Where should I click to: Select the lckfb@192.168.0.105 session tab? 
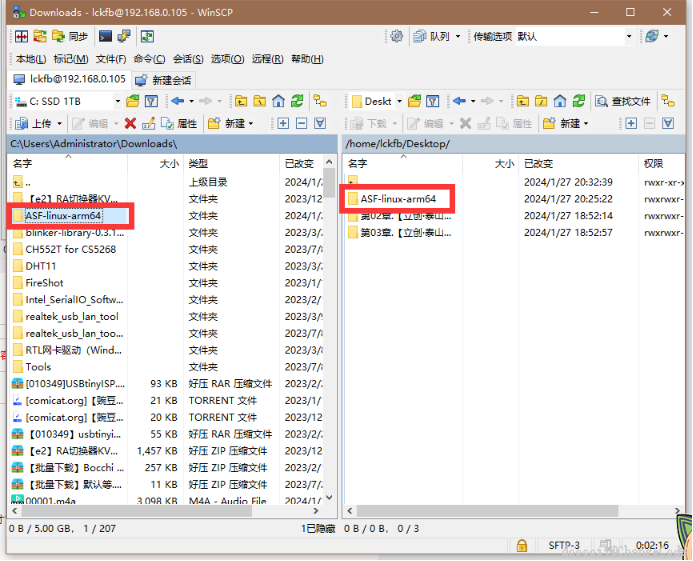[69, 79]
